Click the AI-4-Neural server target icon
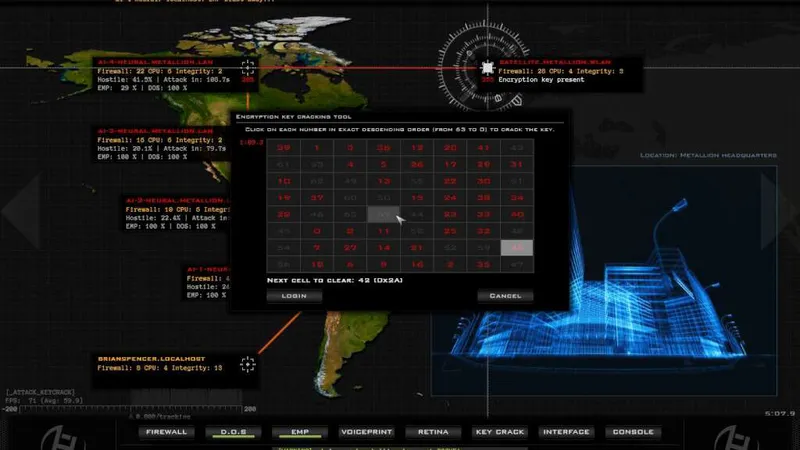The height and width of the screenshot is (450, 800). pos(247,67)
